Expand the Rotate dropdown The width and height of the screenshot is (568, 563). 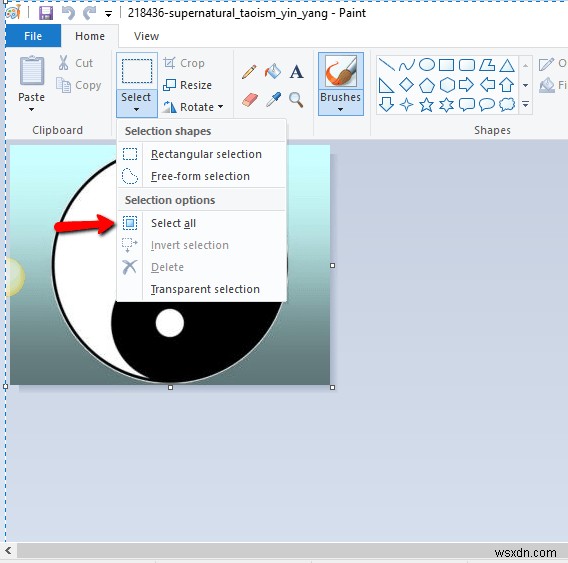(192, 107)
